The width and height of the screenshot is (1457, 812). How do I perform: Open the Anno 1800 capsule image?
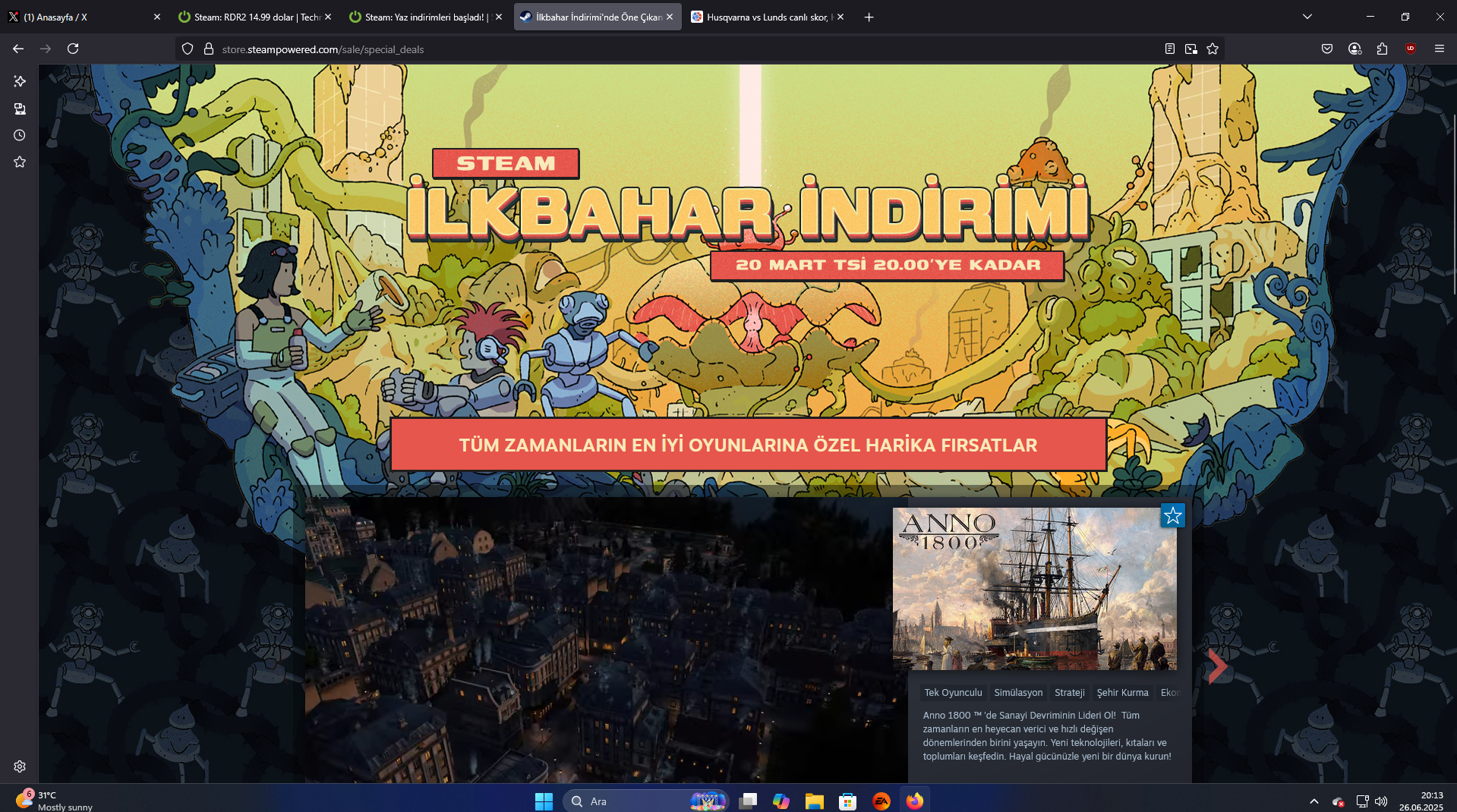click(x=1035, y=589)
